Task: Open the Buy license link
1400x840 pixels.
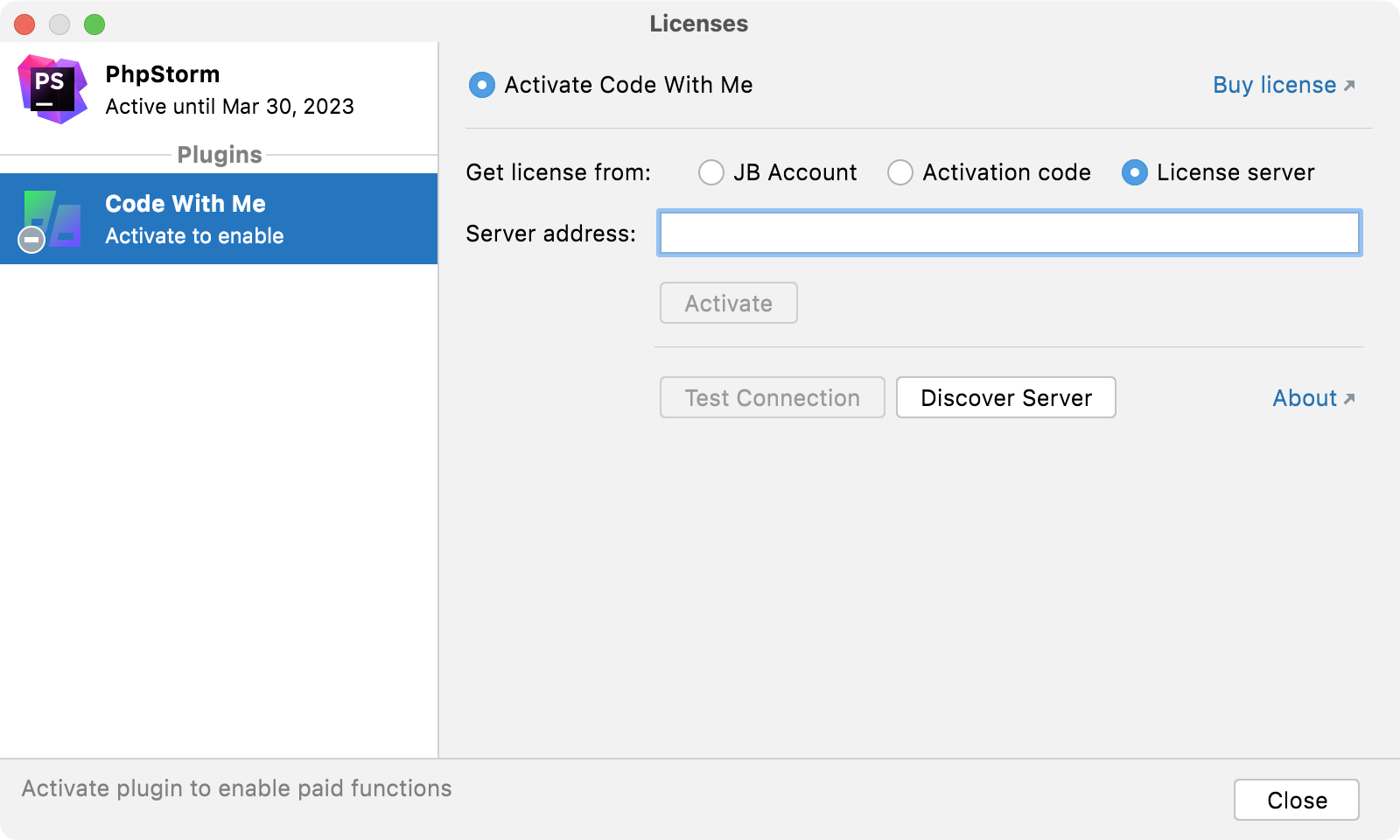Action: pos(1274,85)
